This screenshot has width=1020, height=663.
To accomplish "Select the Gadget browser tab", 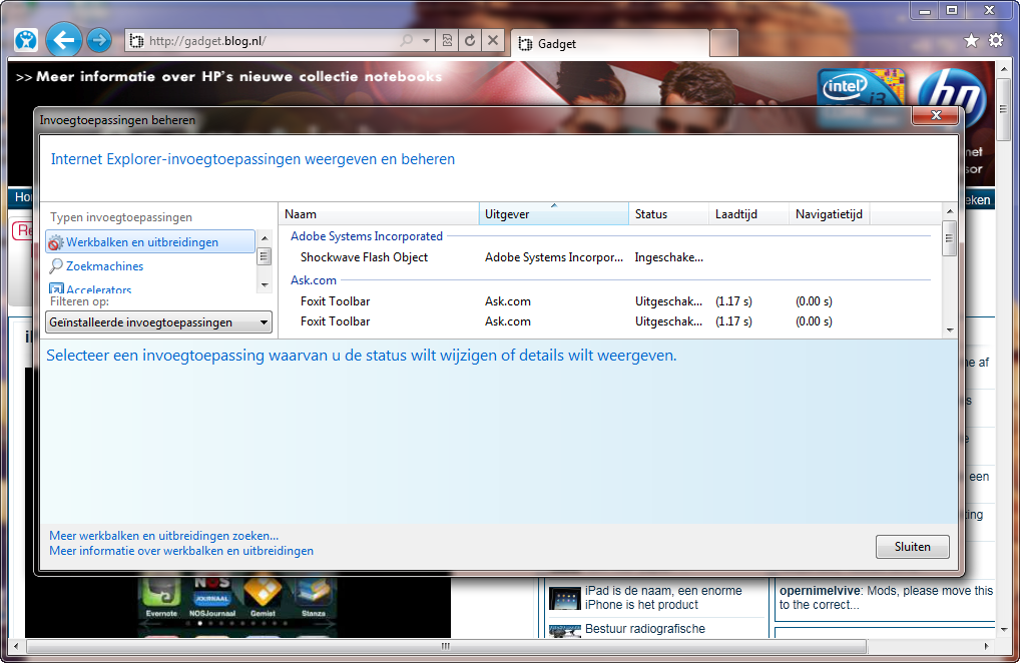I will coord(610,44).
